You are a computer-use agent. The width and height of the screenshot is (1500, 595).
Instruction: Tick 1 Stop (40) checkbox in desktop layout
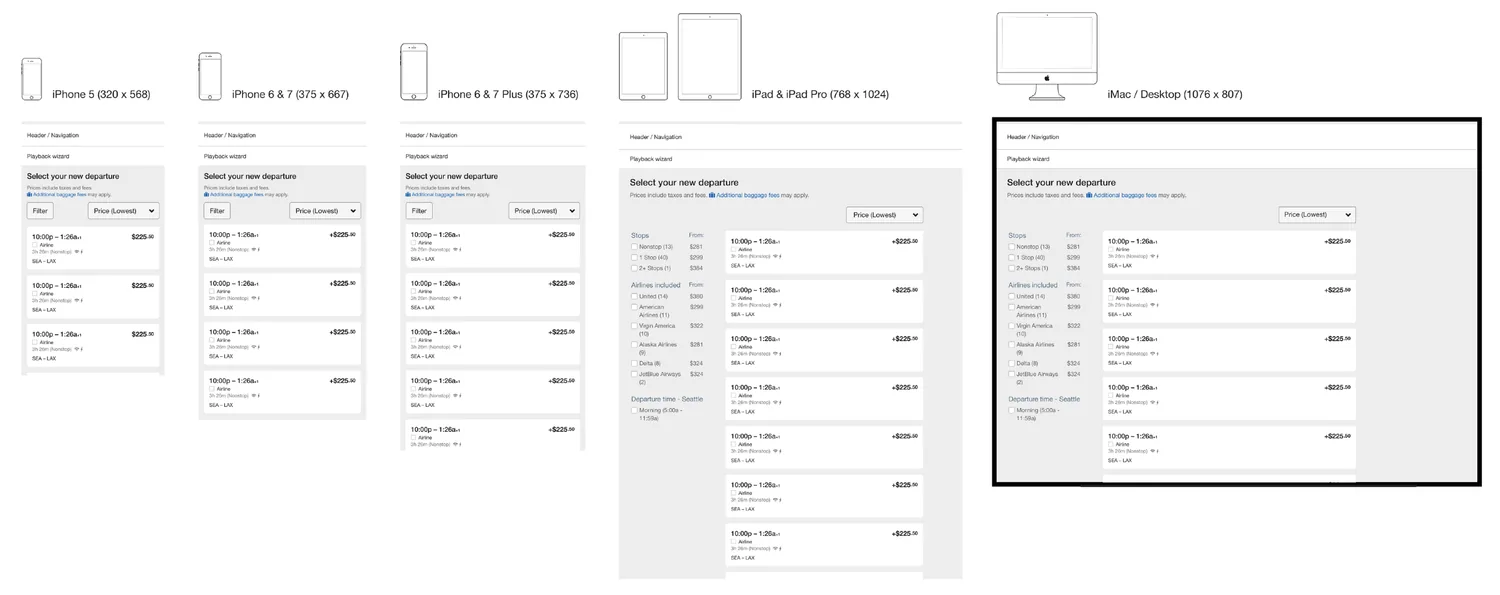tap(1011, 258)
